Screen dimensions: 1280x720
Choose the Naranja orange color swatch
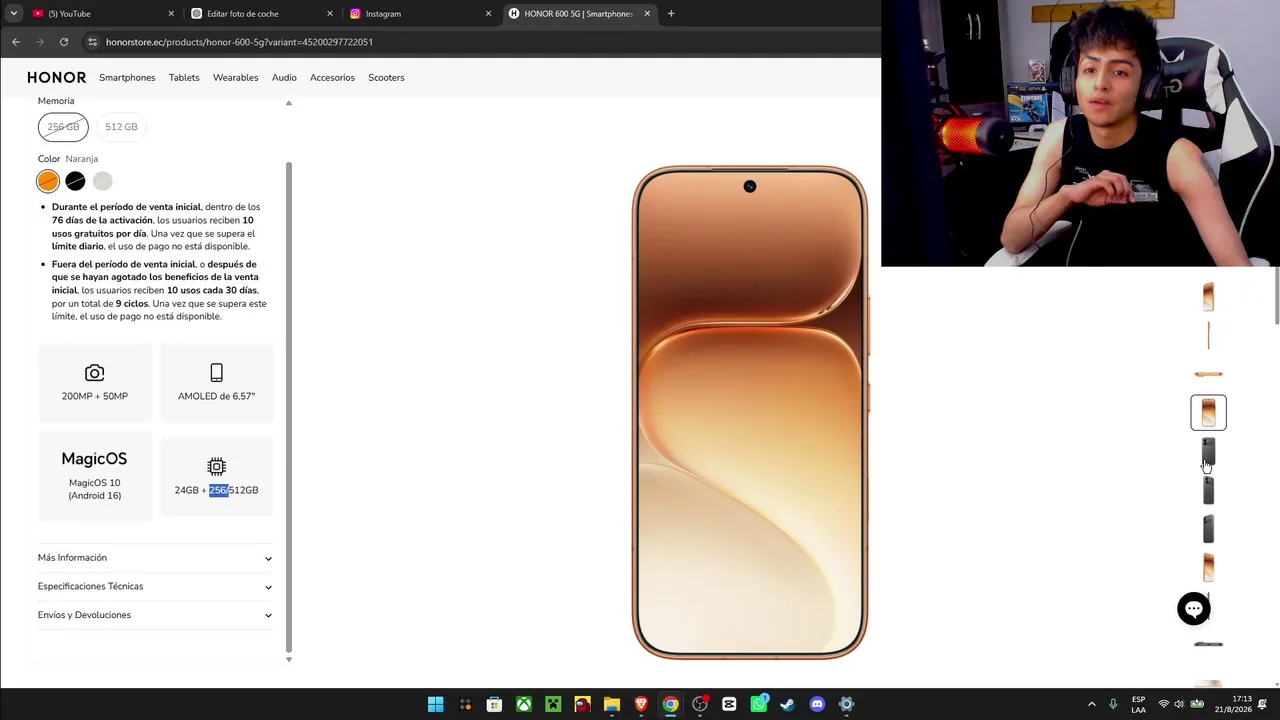tap(48, 181)
